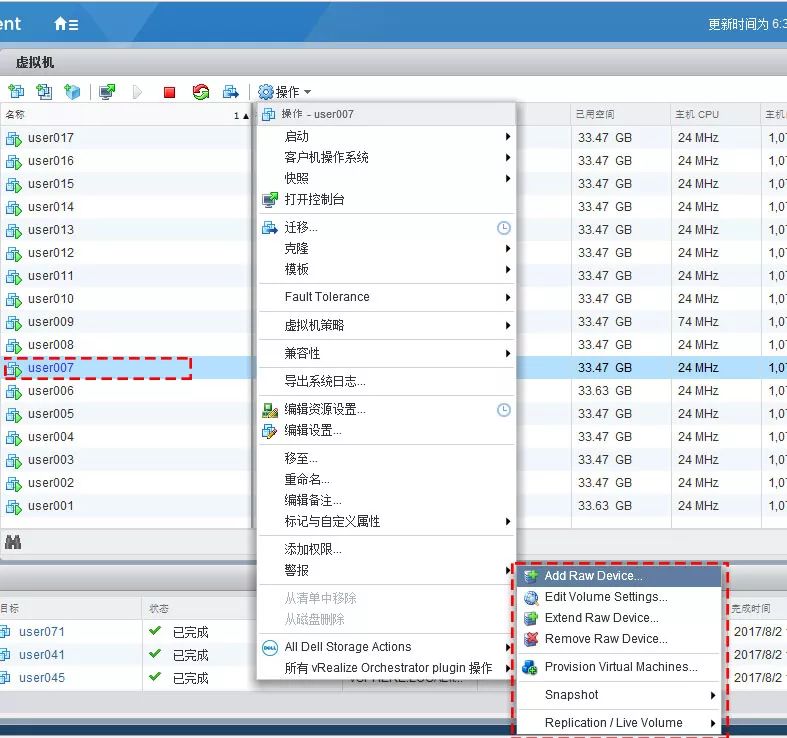Select the user006 virtual machine row

125,391
